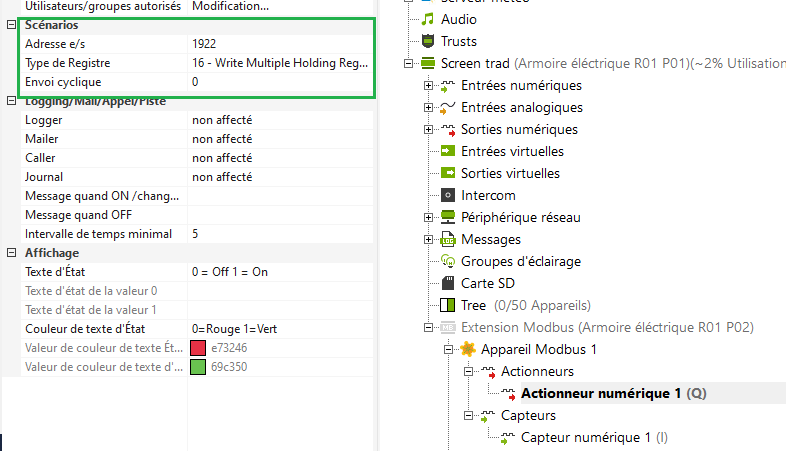This screenshot has height=451, width=786.
Task: Click the Screen trad device icon
Action: (429, 63)
